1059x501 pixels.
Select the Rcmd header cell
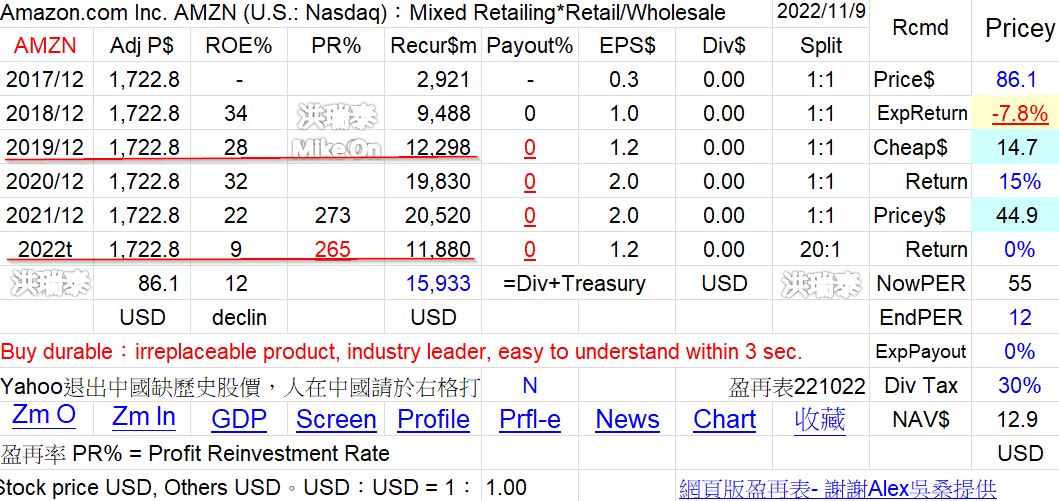(920, 28)
